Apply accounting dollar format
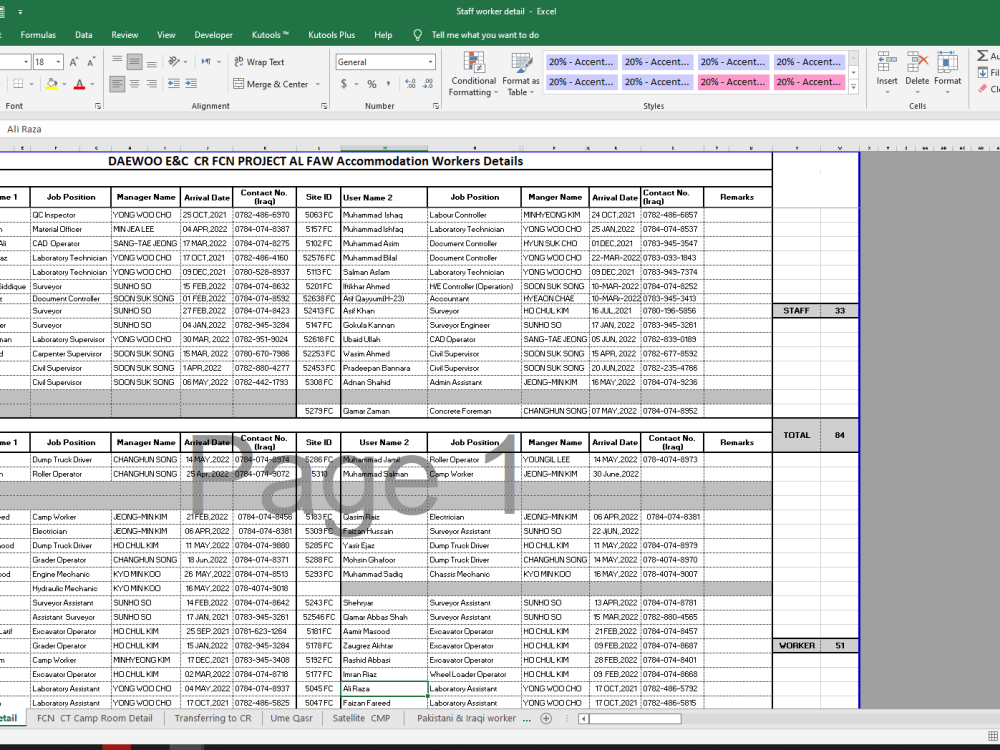 point(344,84)
